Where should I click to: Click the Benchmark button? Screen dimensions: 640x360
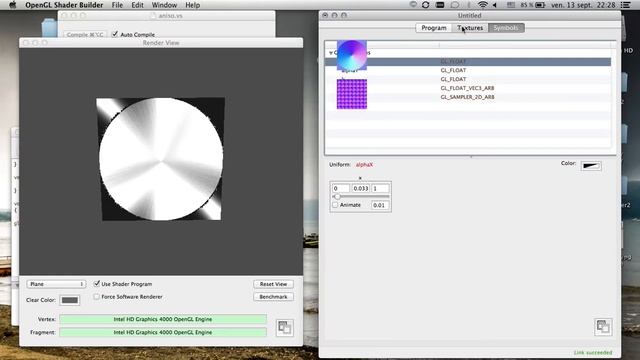273,297
